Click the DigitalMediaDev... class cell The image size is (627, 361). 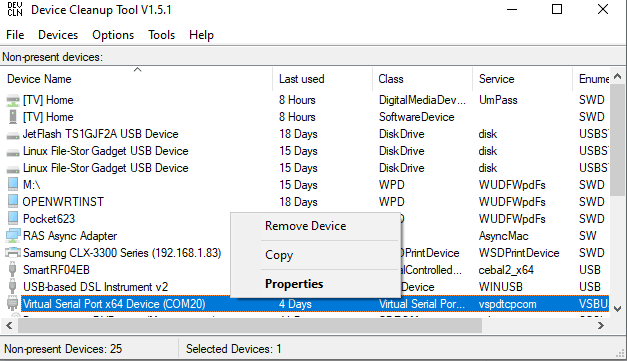pyautogui.click(x=422, y=100)
